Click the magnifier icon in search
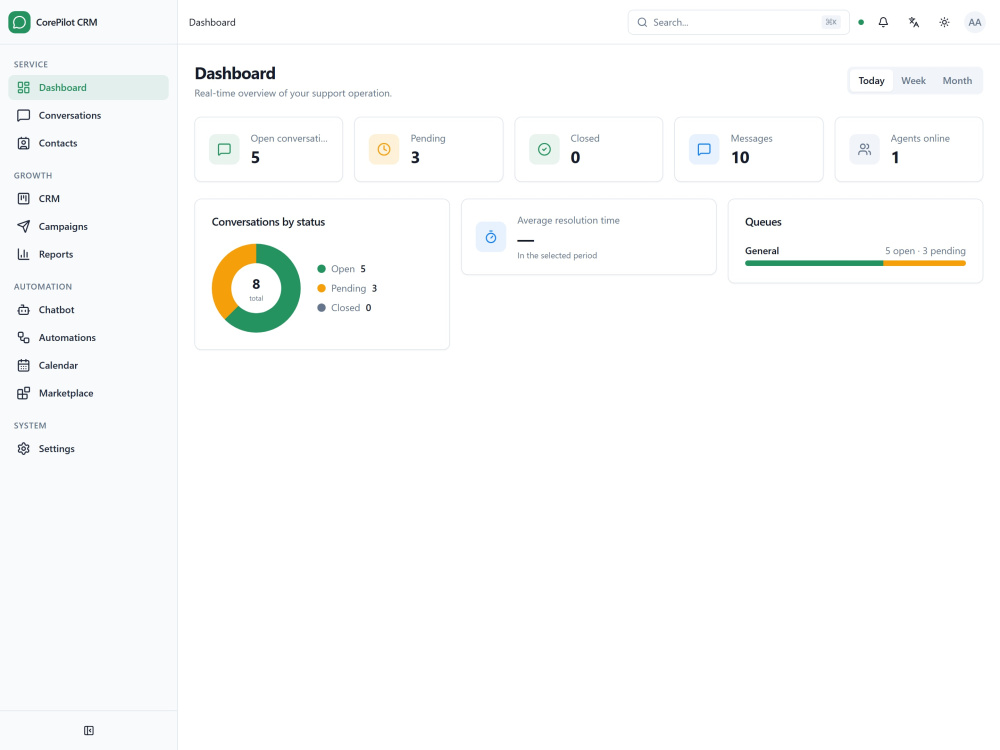The width and height of the screenshot is (1000, 750). point(642,22)
